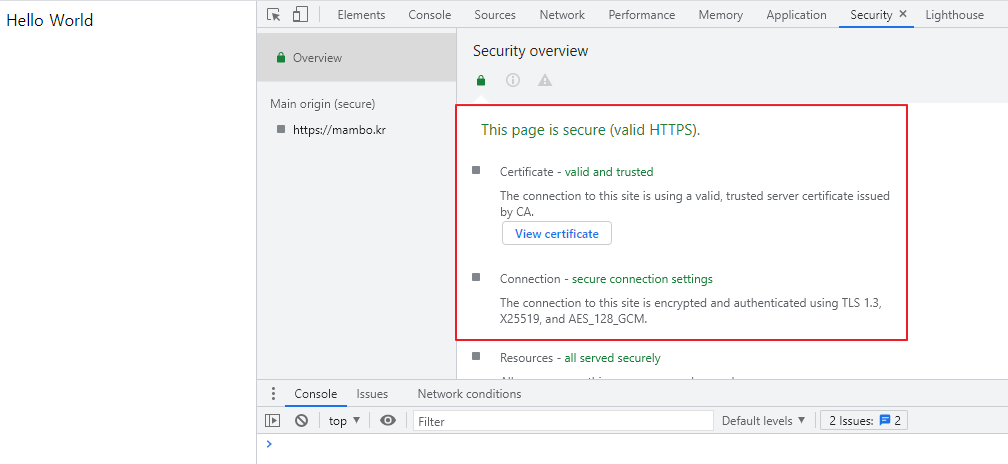Open the top JavaScript context dropdown
The width and height of the screenshot is (1008, 464).
click(x=344, y=421)
